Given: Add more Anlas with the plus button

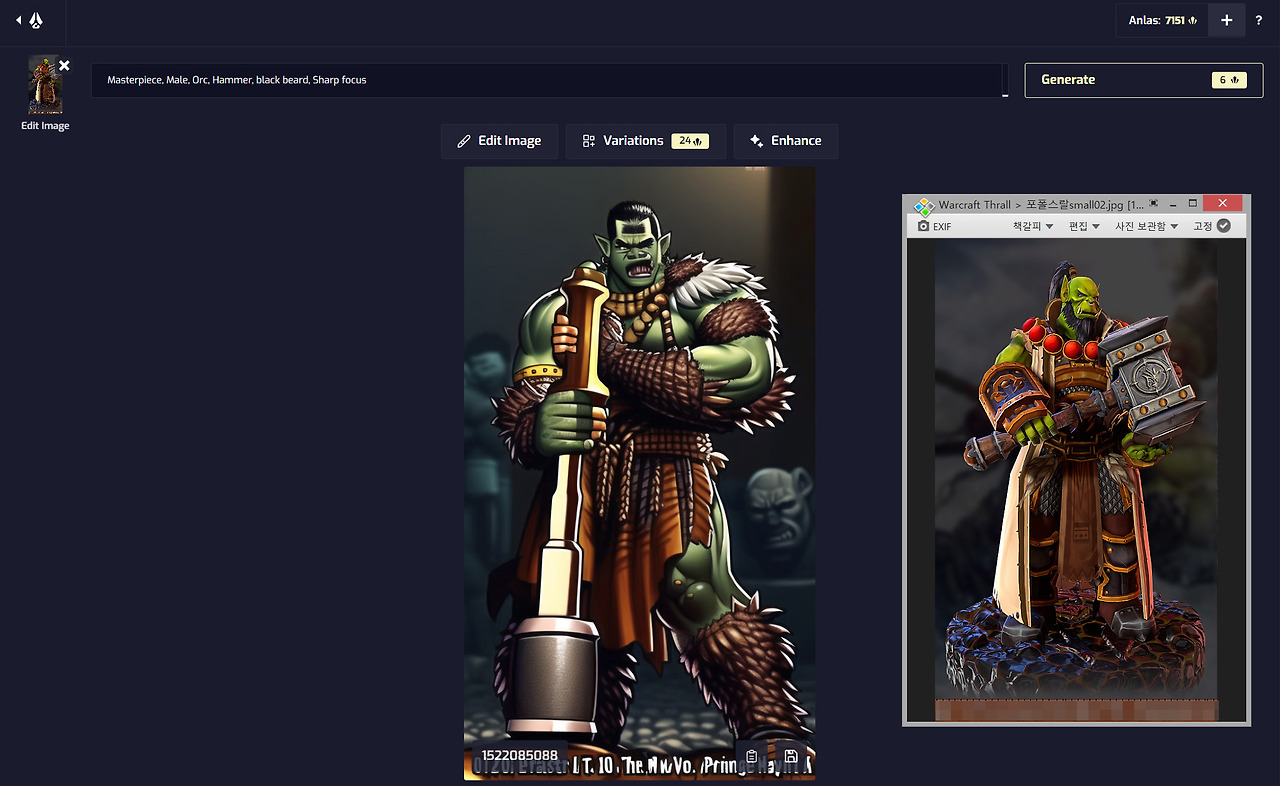Looking at the screenshot, I should tap(1227, 20).
